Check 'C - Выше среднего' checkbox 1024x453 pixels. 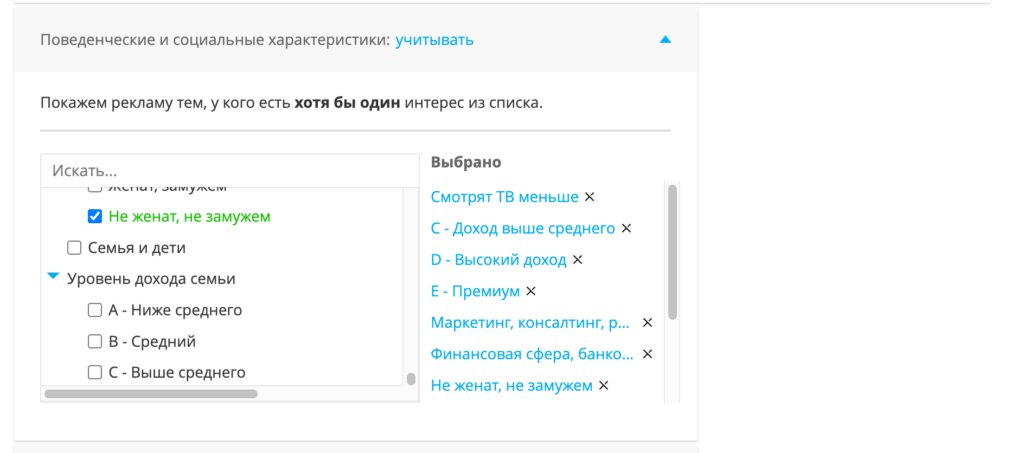tap(95, 373)
